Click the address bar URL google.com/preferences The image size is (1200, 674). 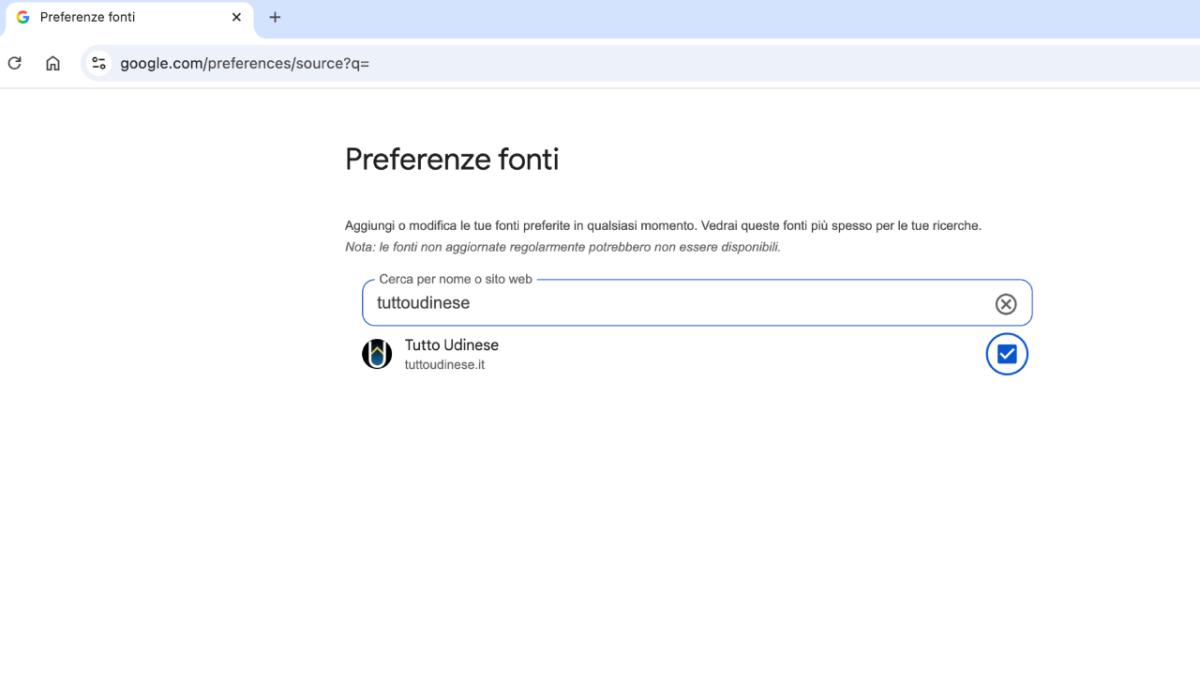tap(245, 63)
